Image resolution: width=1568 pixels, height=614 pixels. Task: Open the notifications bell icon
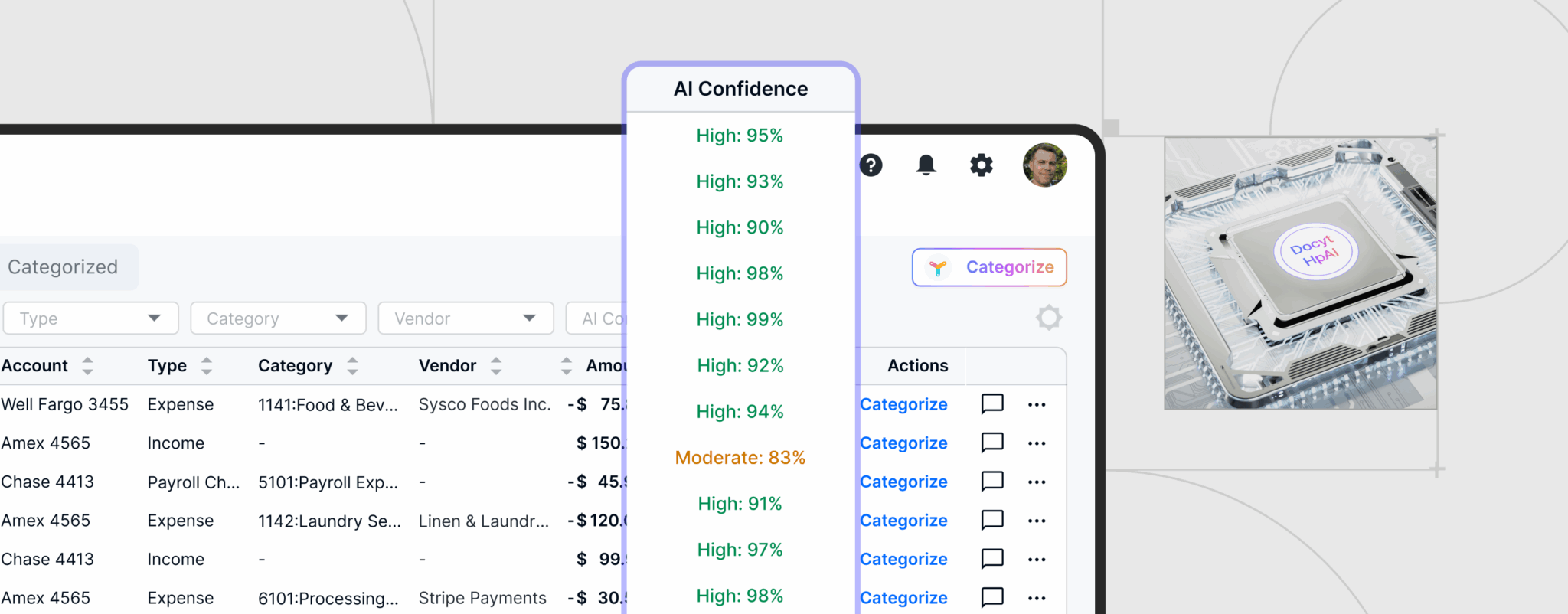[926, 165]
